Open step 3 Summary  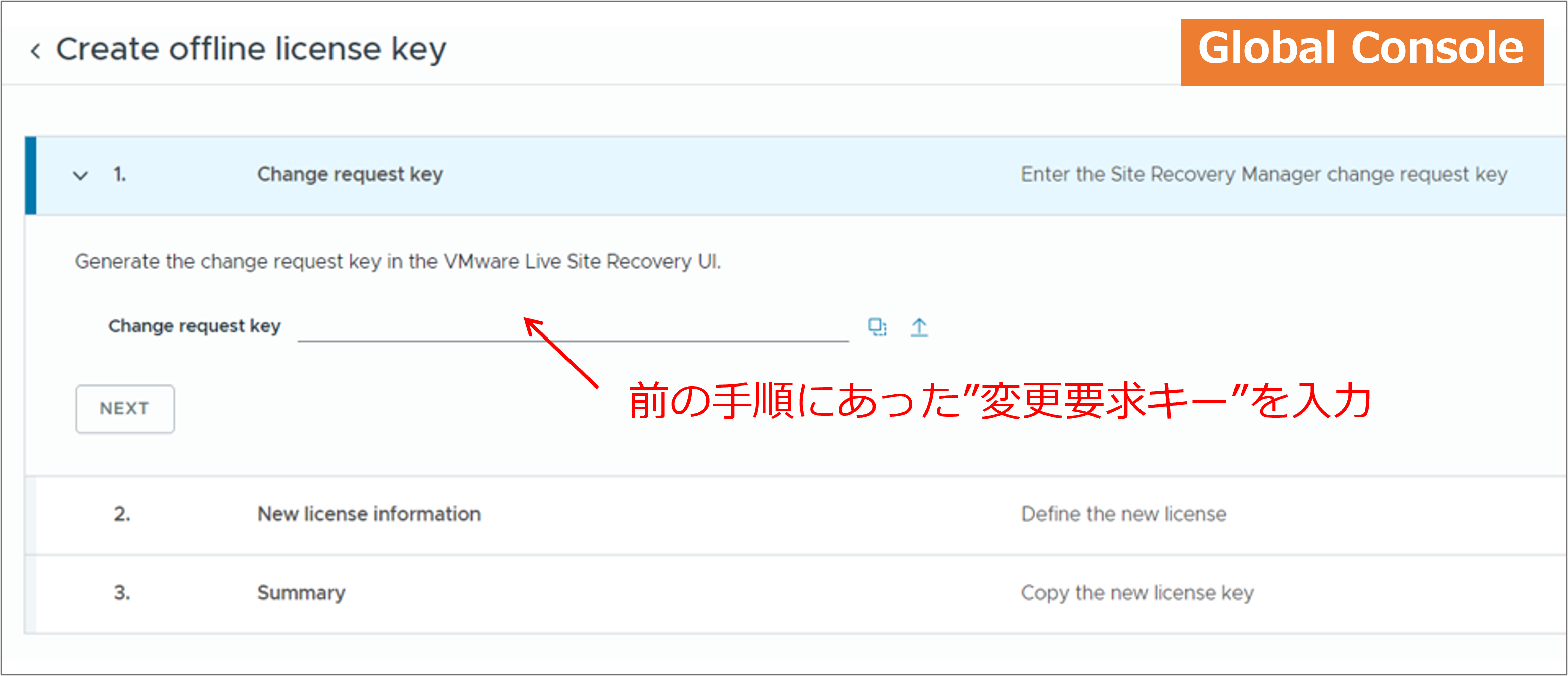coord(796,593)
